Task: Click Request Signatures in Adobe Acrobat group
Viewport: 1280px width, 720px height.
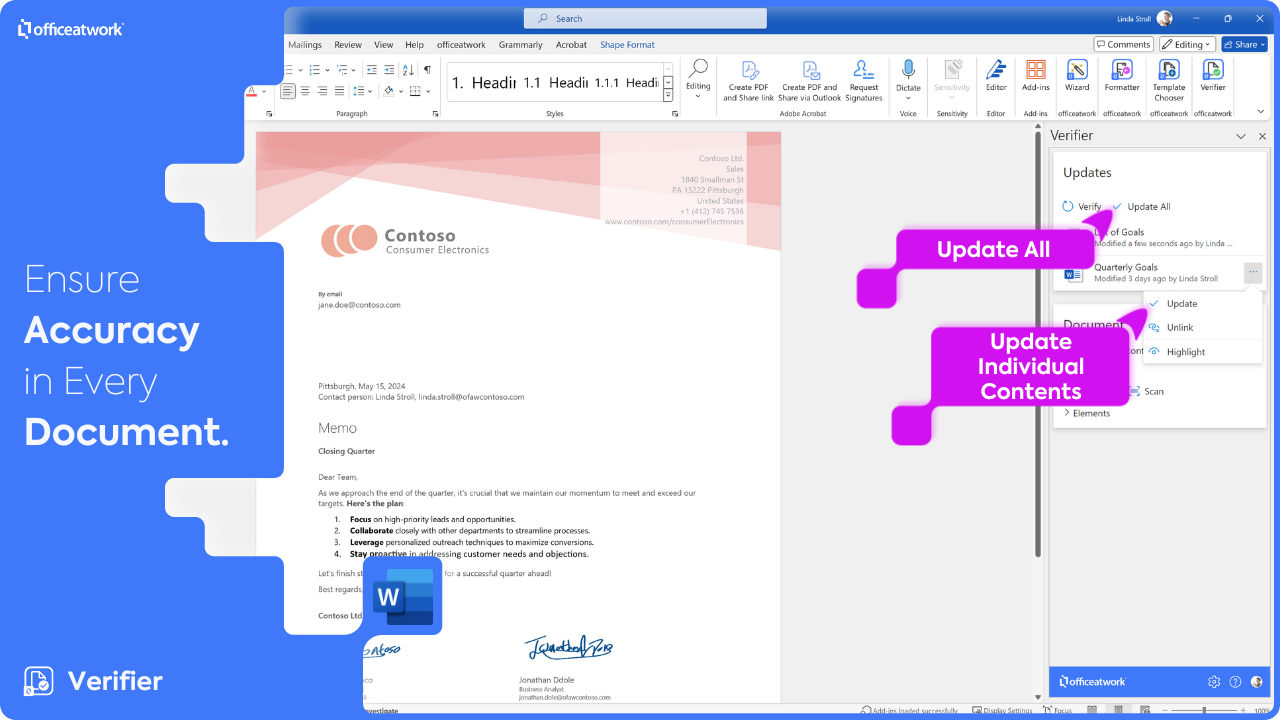Action: (864, 80)
